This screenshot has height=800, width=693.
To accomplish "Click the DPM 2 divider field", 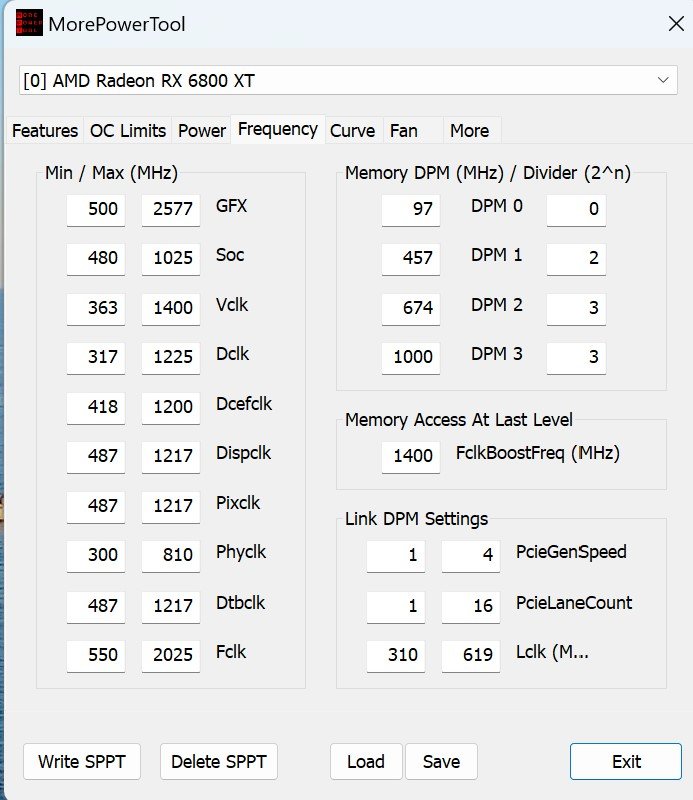I will click(576, 308).
